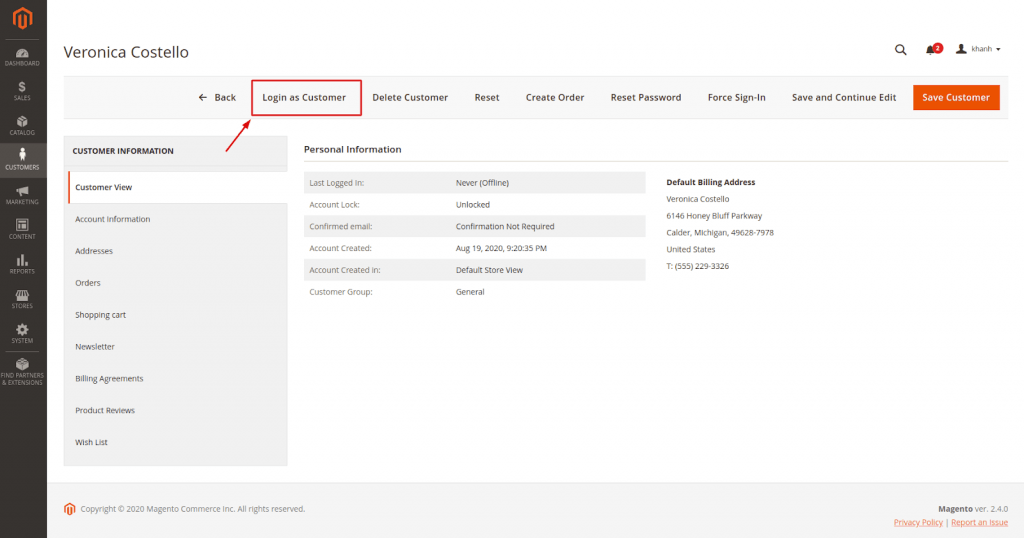Click the 'Last Logged In:' label
The image size is (1024, 538).
336,183
